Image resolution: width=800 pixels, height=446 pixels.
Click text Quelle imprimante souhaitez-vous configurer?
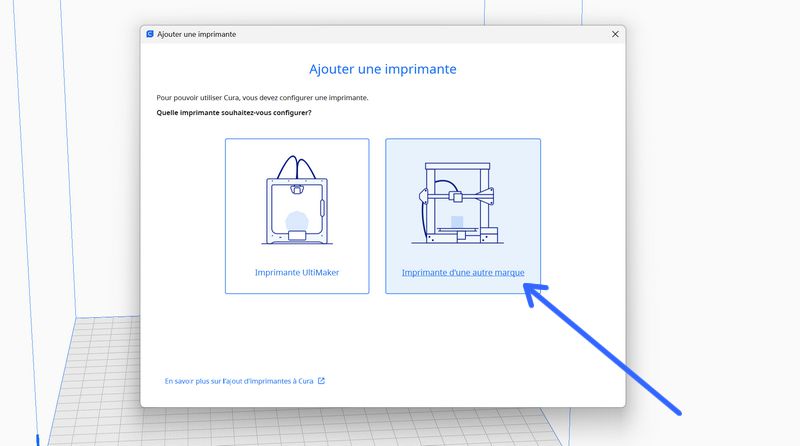[x=234, y=113]
